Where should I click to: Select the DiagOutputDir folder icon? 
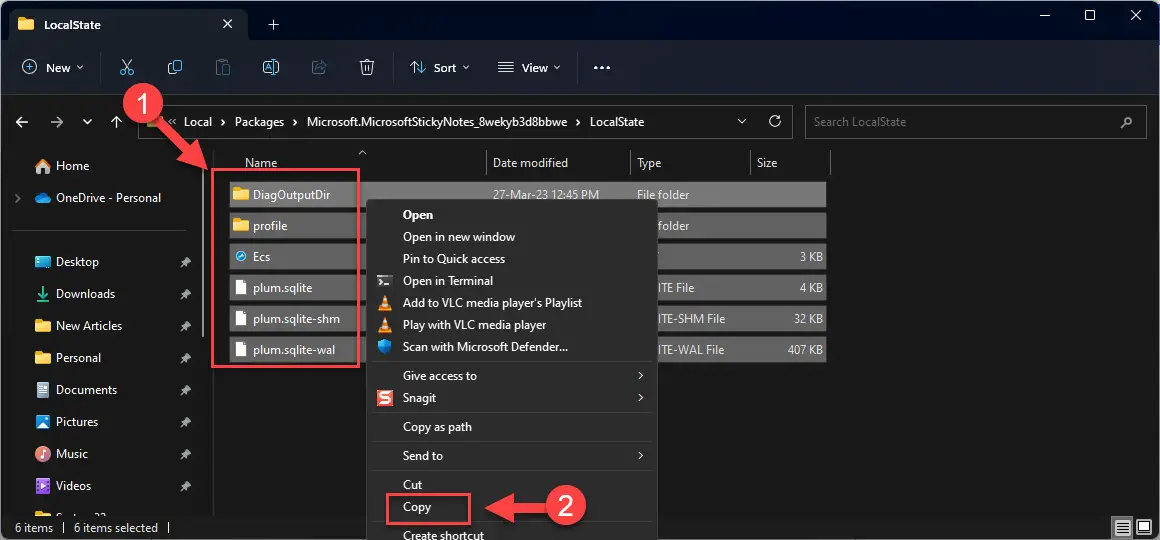point(240,195)
